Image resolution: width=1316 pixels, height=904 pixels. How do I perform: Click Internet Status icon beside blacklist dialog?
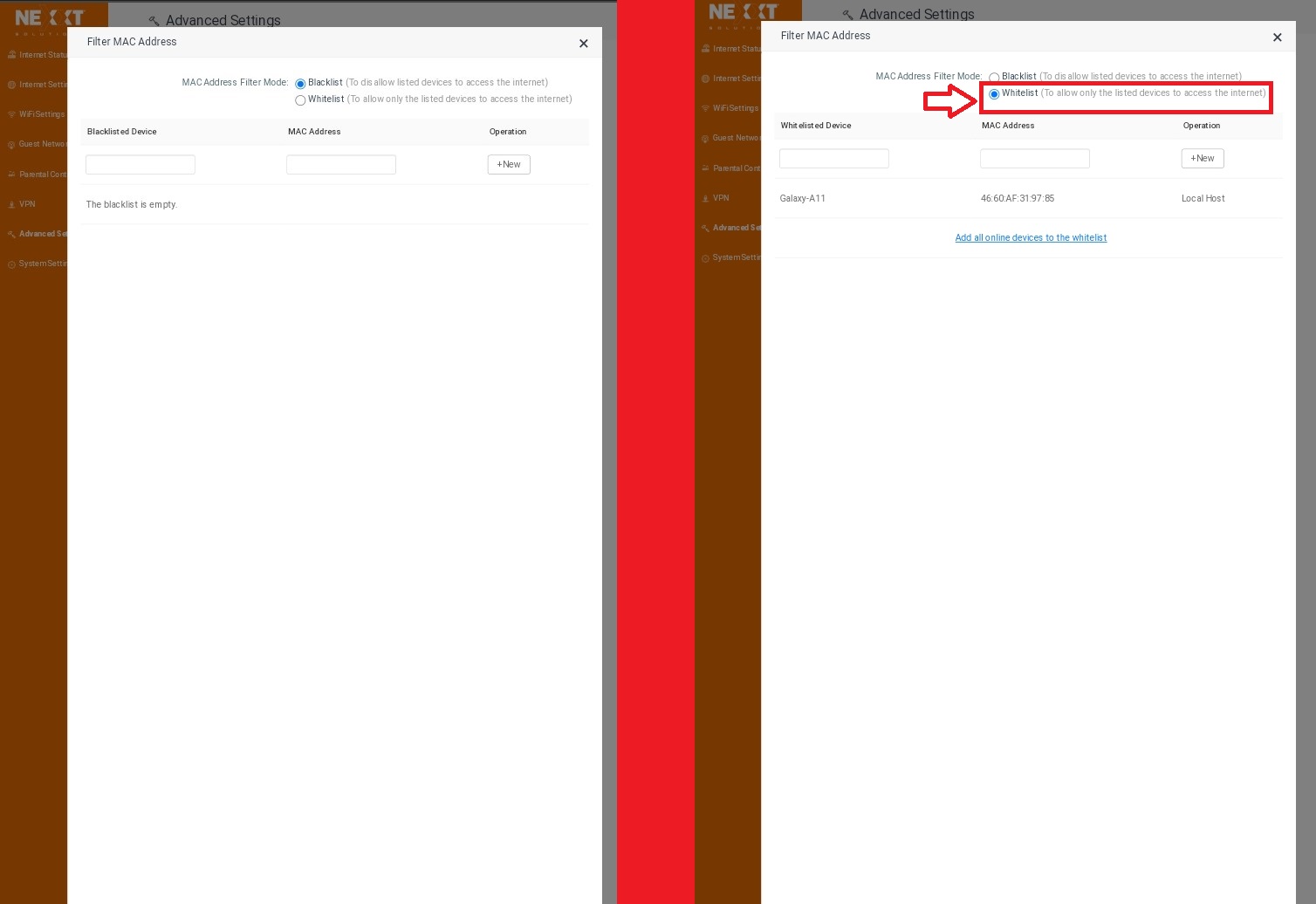(x=11, y=55)
